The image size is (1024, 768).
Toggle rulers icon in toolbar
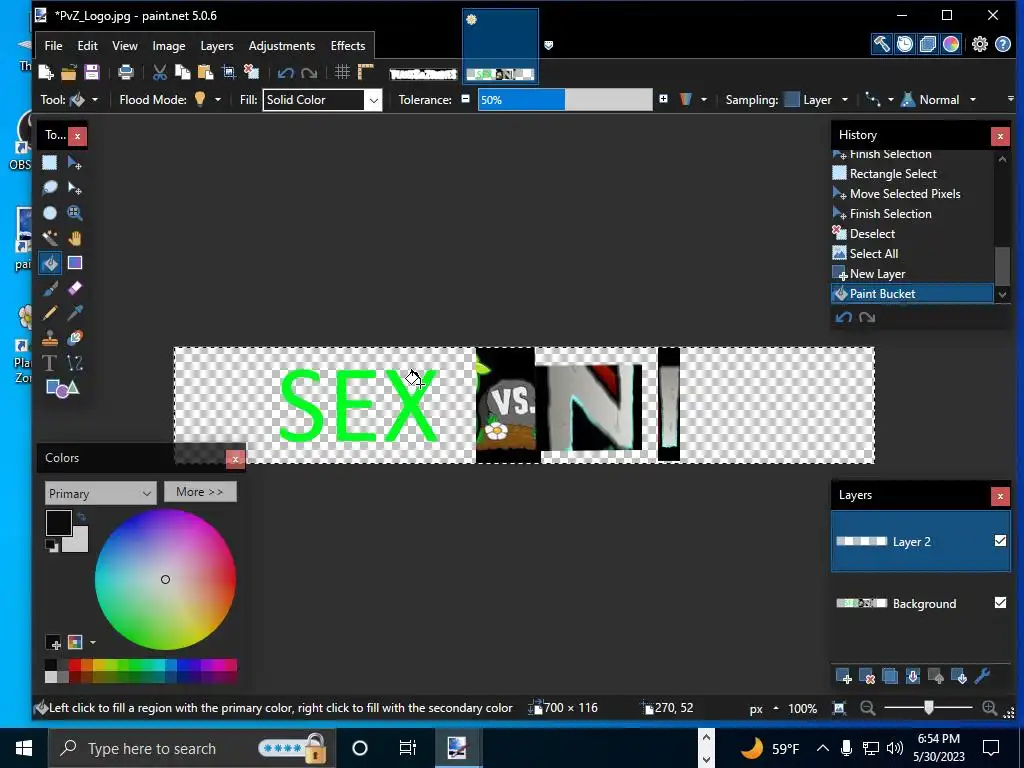coord(366,72)
